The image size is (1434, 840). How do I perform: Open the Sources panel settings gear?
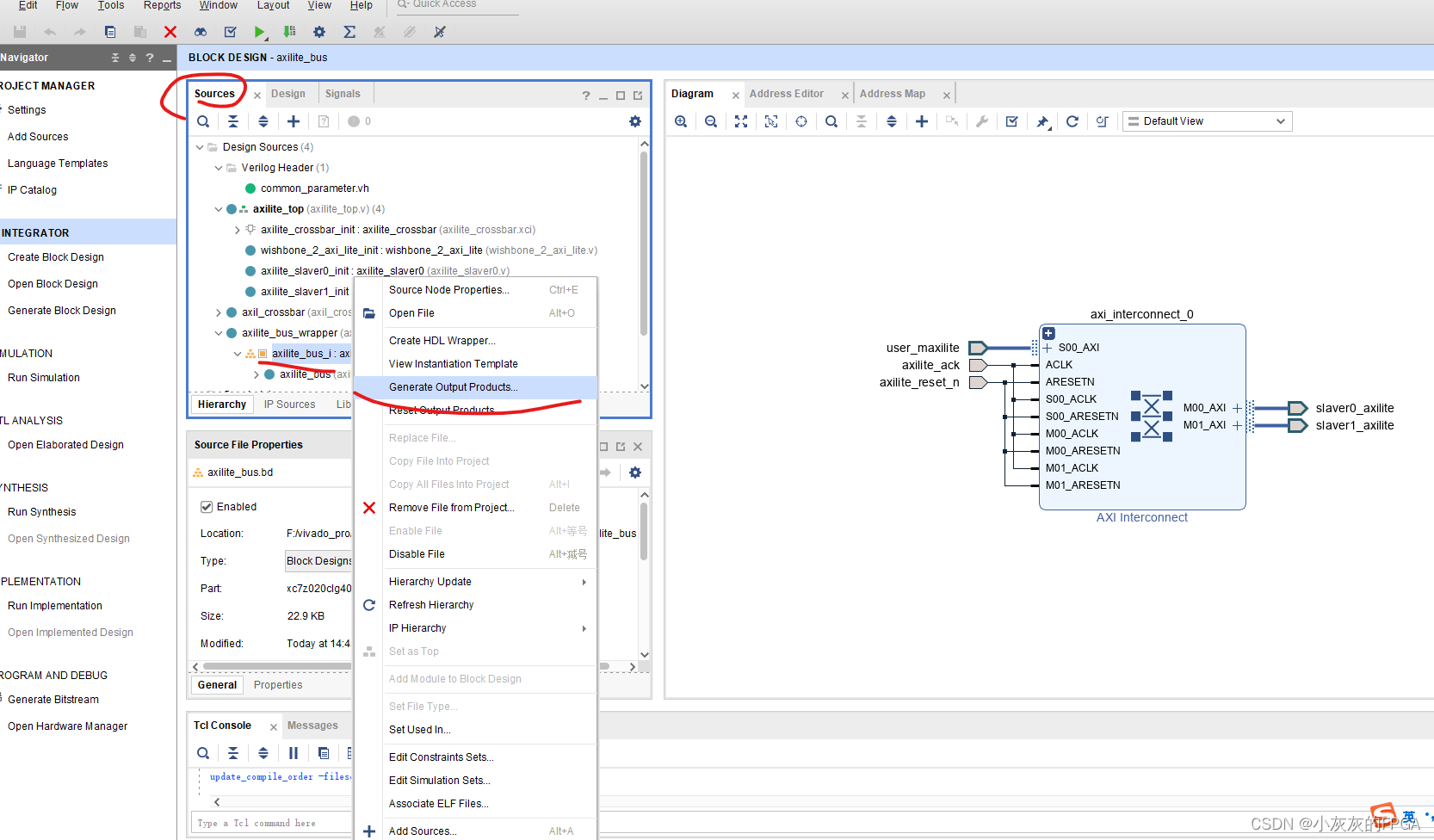(x=635, y=121)
